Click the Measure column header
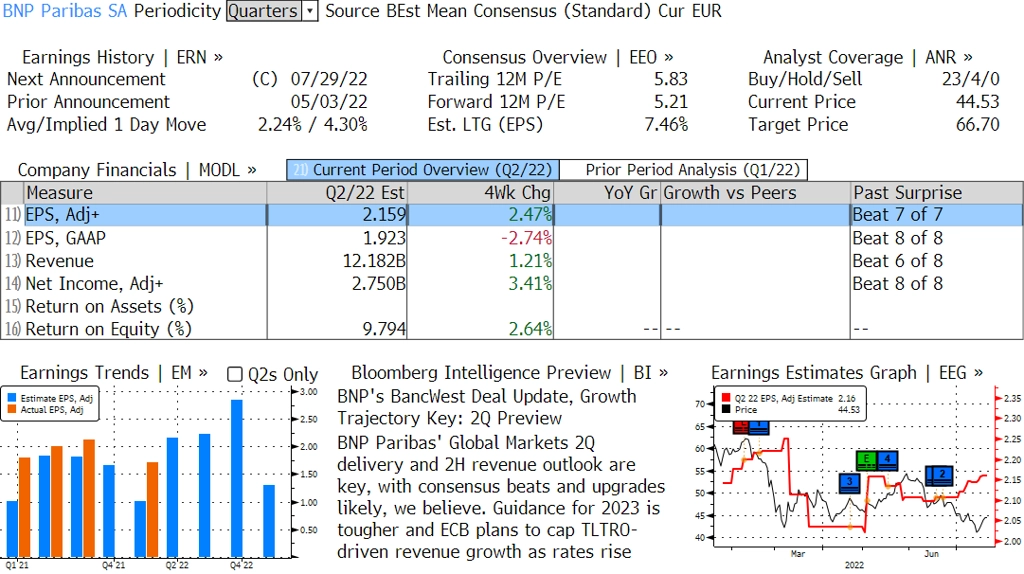The height and width of the screenshot is (574, 1024). point(146,193)
